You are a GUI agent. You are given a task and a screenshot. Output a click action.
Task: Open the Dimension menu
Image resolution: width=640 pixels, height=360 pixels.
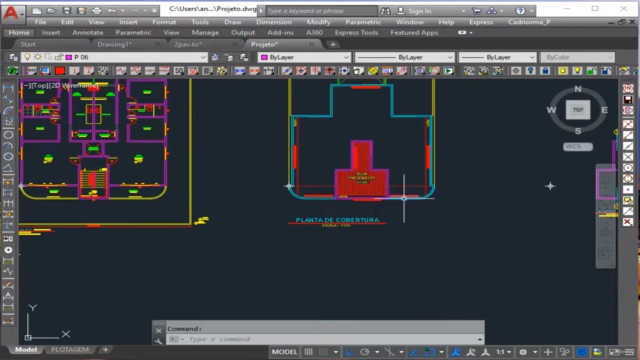click(274, 22)
